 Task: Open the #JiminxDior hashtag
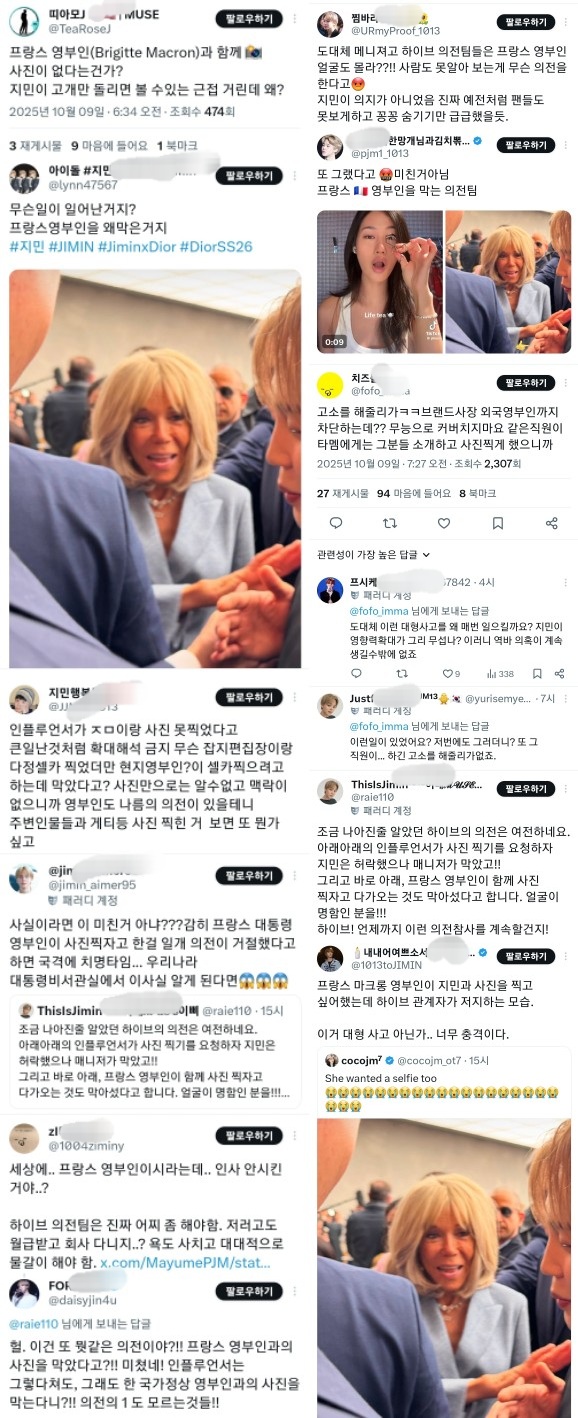coord(138,245)
